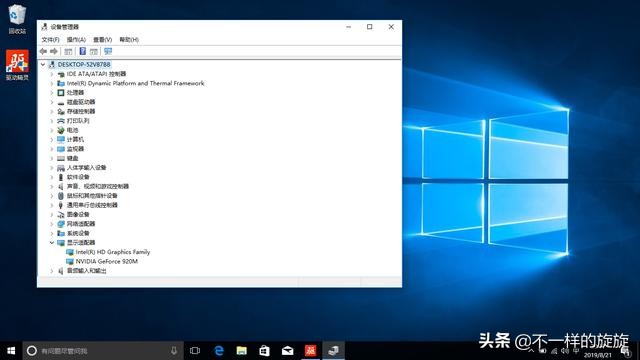This screenshot has width=640, height=360.
Task: Expand the 磁盘驱动器 (disk drives) node
Action: click(52, 102)
